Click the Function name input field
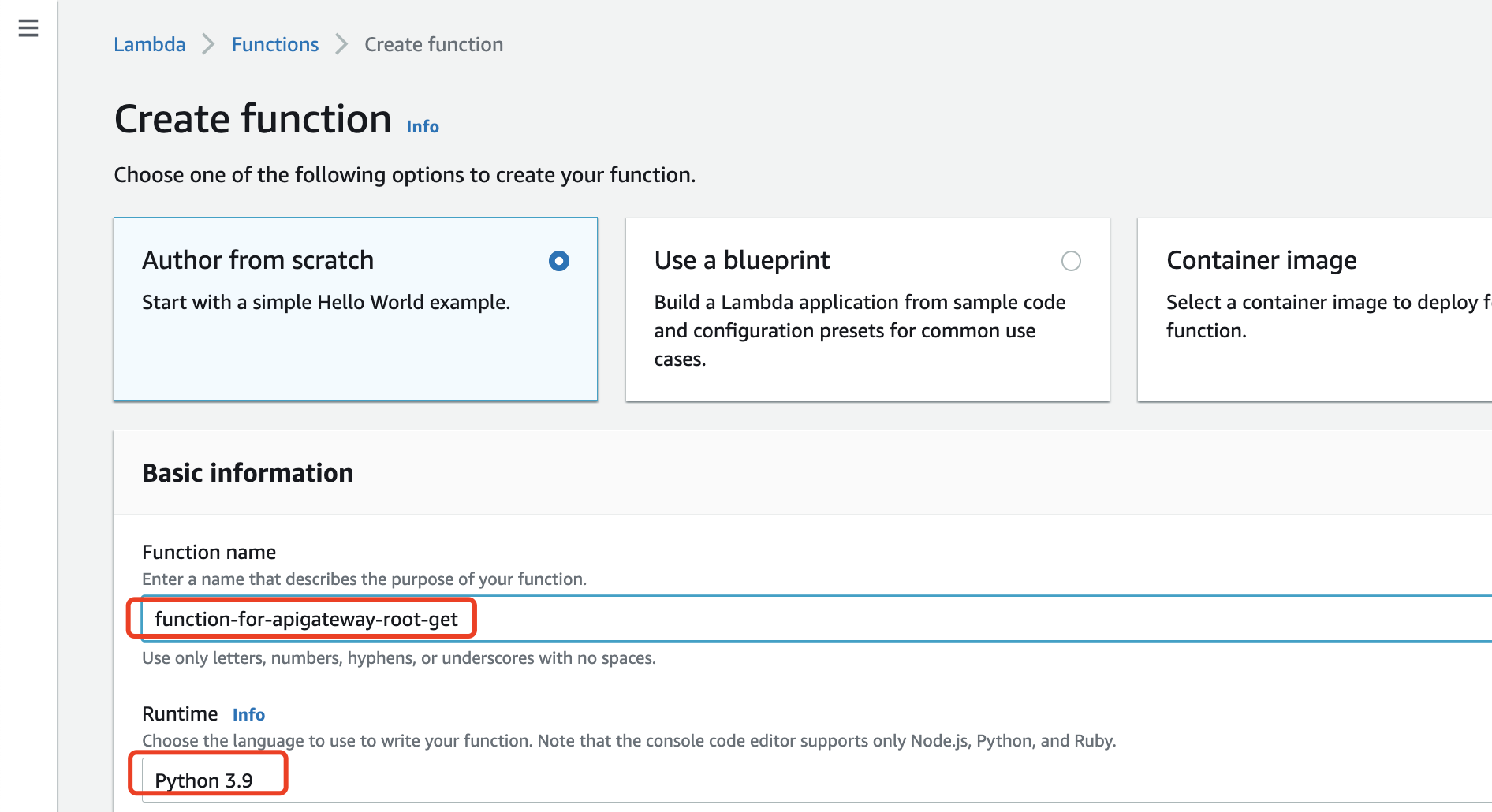The height and width of the screenshot is (812, 1492). point(817,619)
